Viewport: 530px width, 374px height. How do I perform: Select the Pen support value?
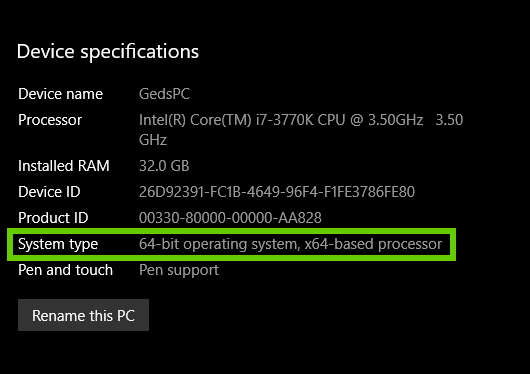[x=179, y=270]
